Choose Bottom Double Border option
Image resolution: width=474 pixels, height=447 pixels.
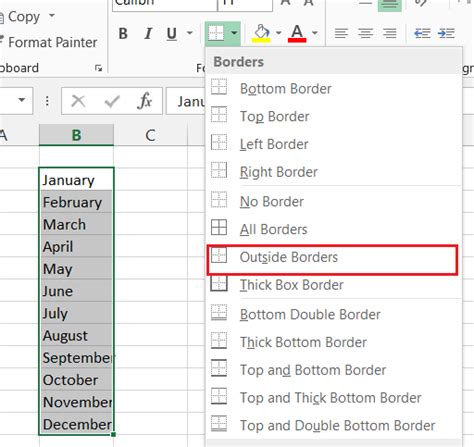tap(334, 314)
